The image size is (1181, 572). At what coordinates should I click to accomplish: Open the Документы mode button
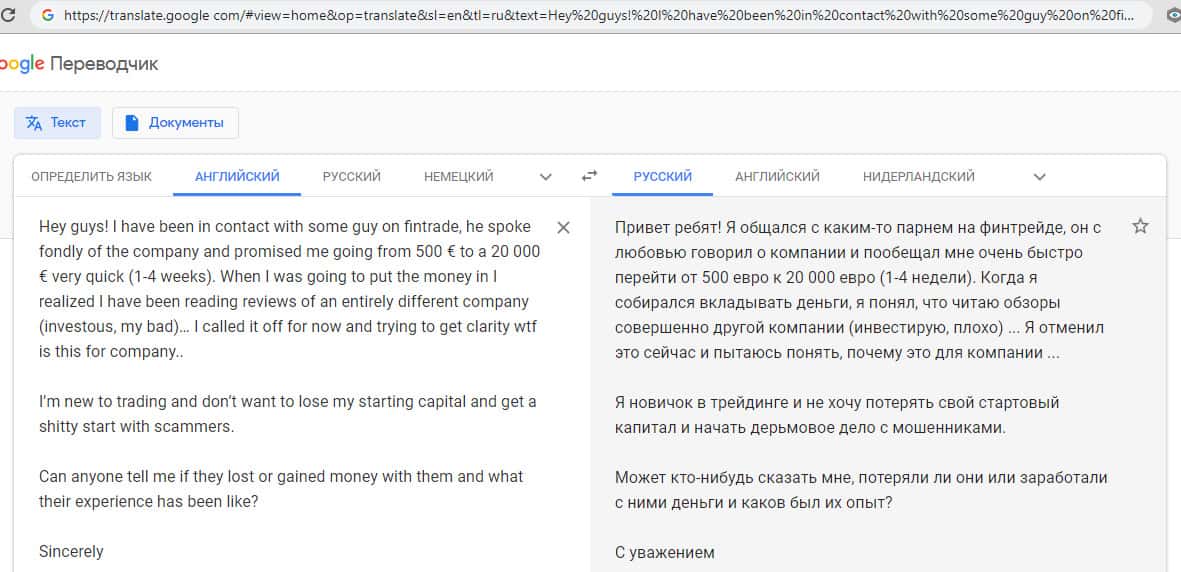tap(175, 123)
